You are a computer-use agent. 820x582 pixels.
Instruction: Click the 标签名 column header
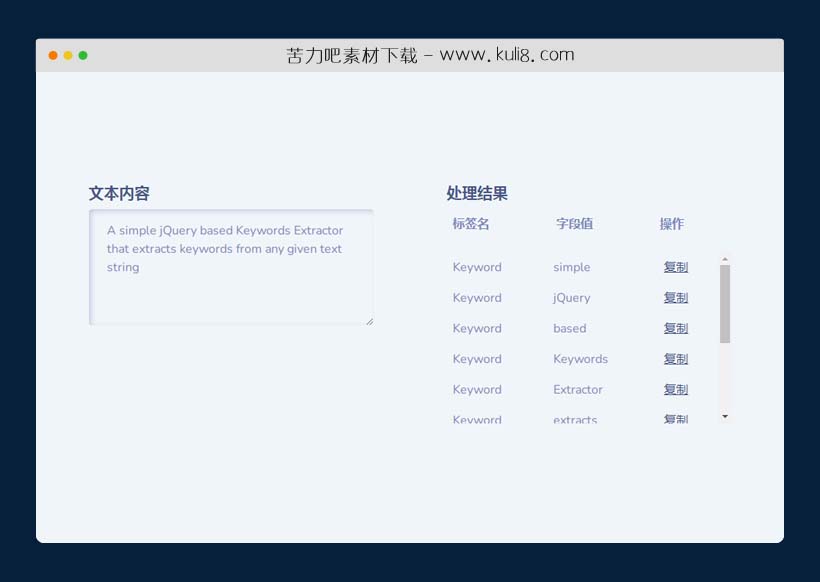(x=471, y=224)
